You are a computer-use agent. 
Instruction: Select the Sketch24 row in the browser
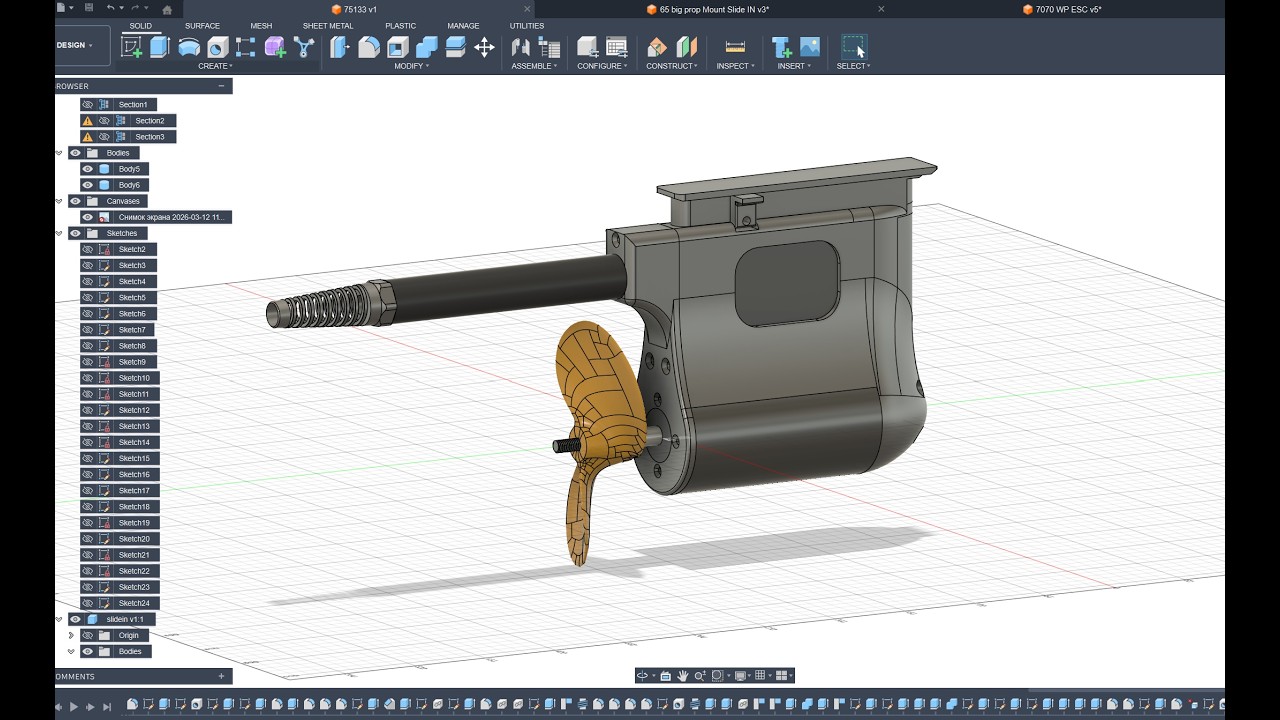click(x=120, y=603)
